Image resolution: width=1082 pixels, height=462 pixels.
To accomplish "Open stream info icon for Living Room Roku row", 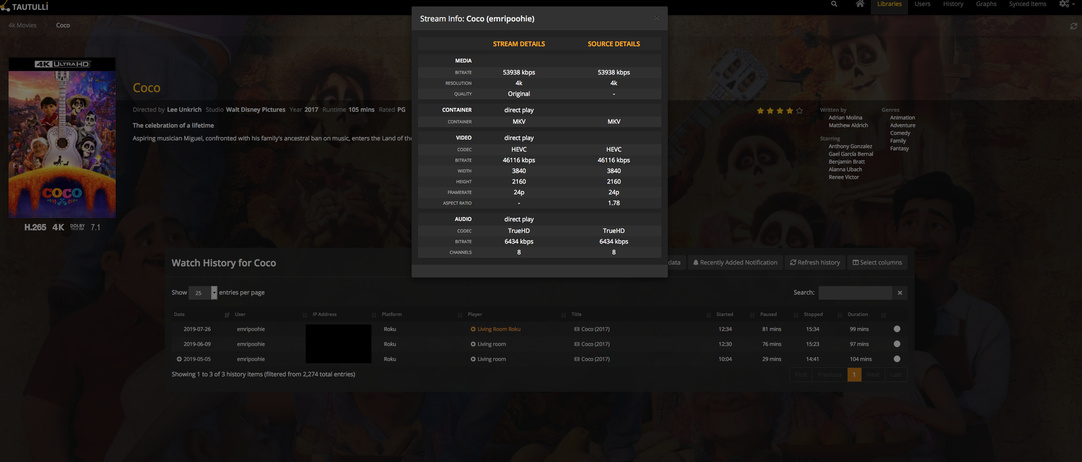I will 473,329.
